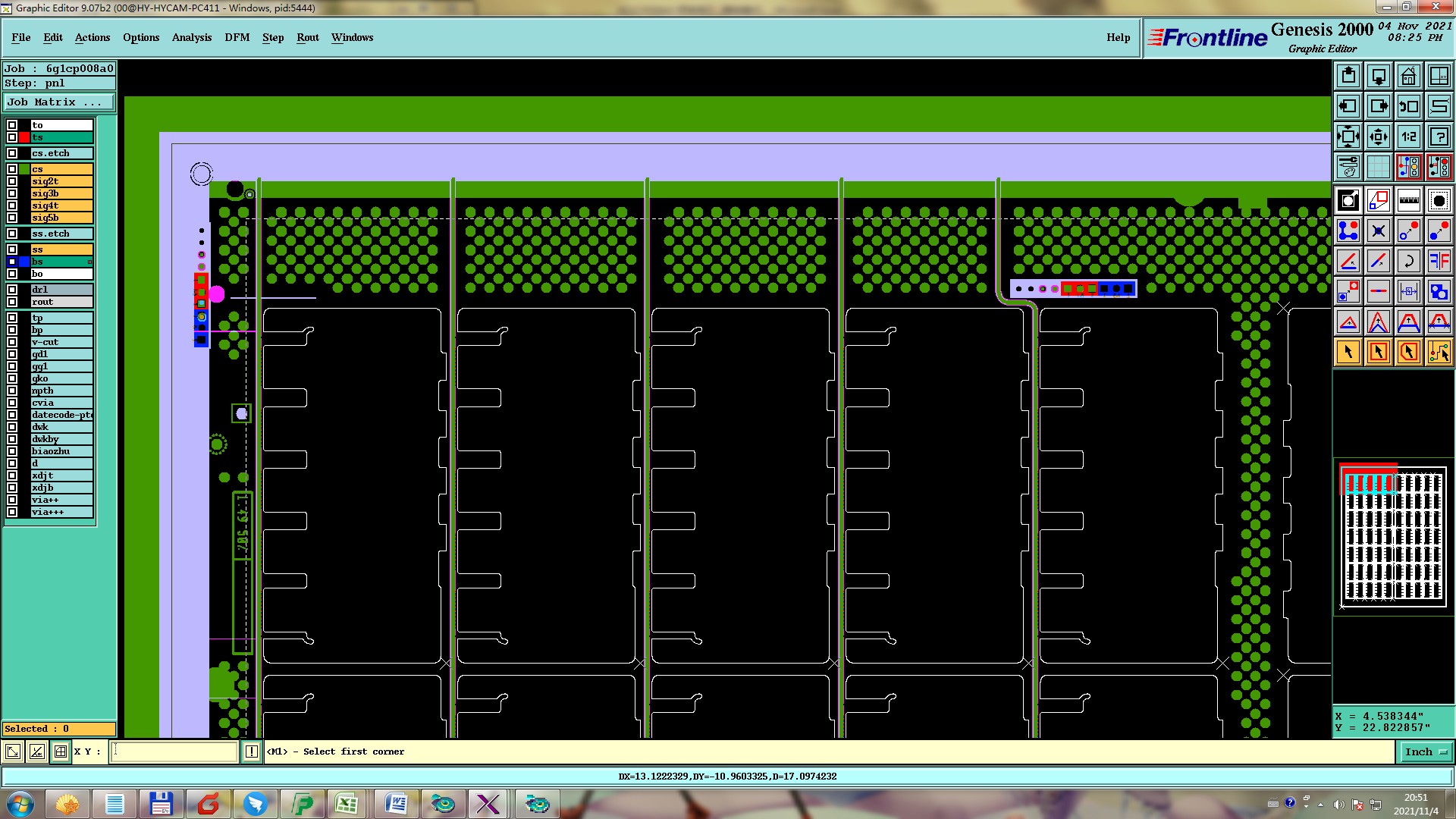This screenshot has width=1456, height=819.
Task: Toggle the v-cut layer checkbox
Action: tap(12, 342)
